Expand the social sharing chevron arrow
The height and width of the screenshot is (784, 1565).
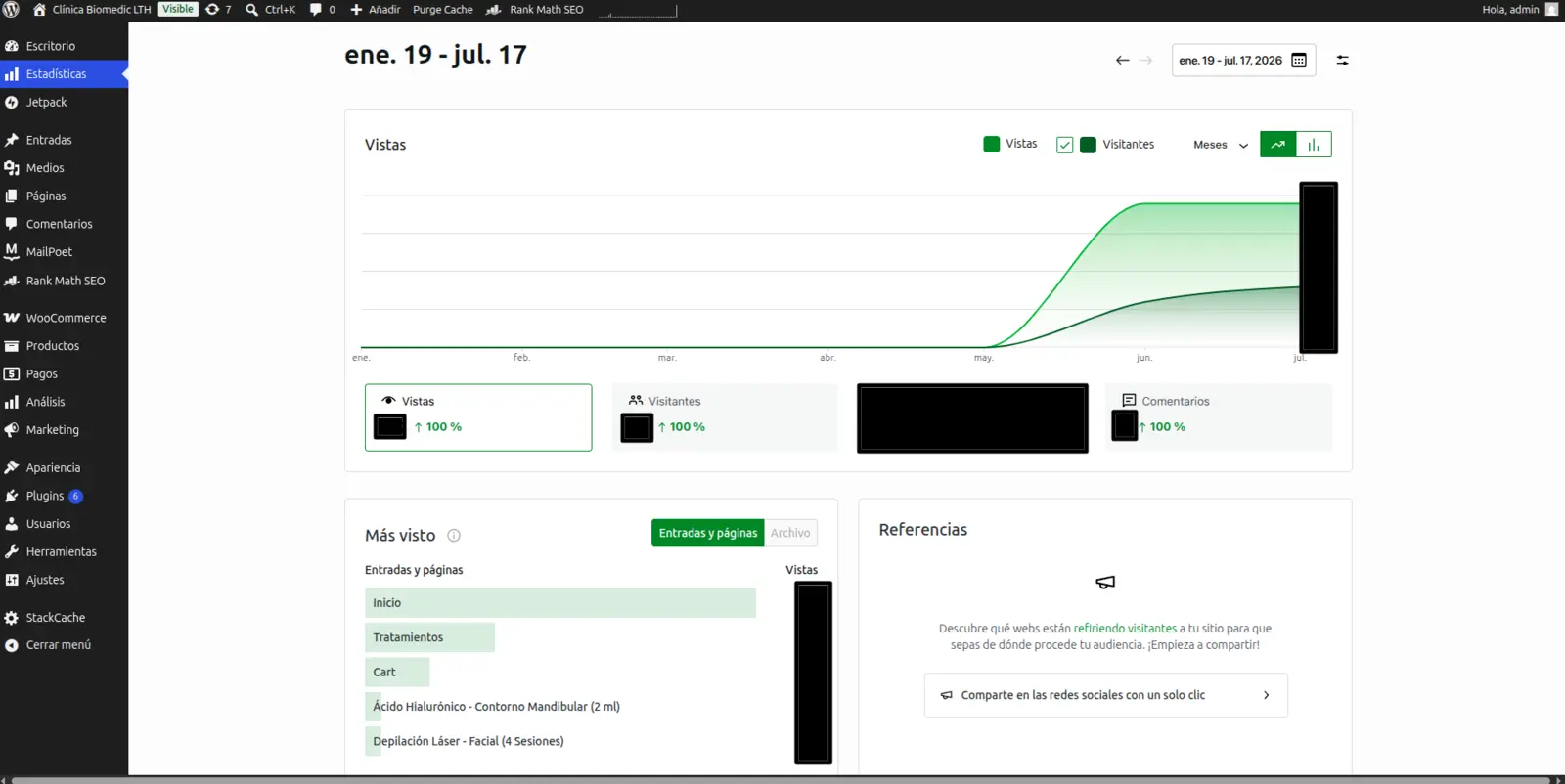point(1266,695)
